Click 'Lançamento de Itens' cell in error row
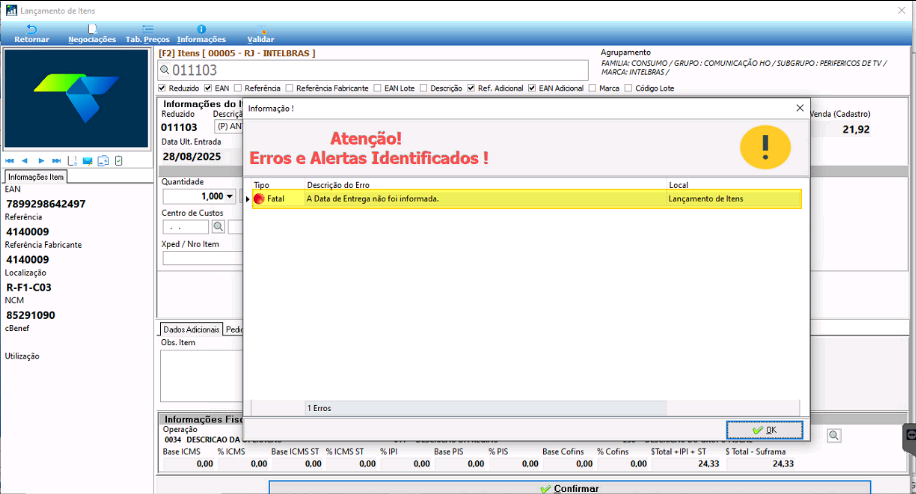The image size is (916, 494). tap(706, 199)
